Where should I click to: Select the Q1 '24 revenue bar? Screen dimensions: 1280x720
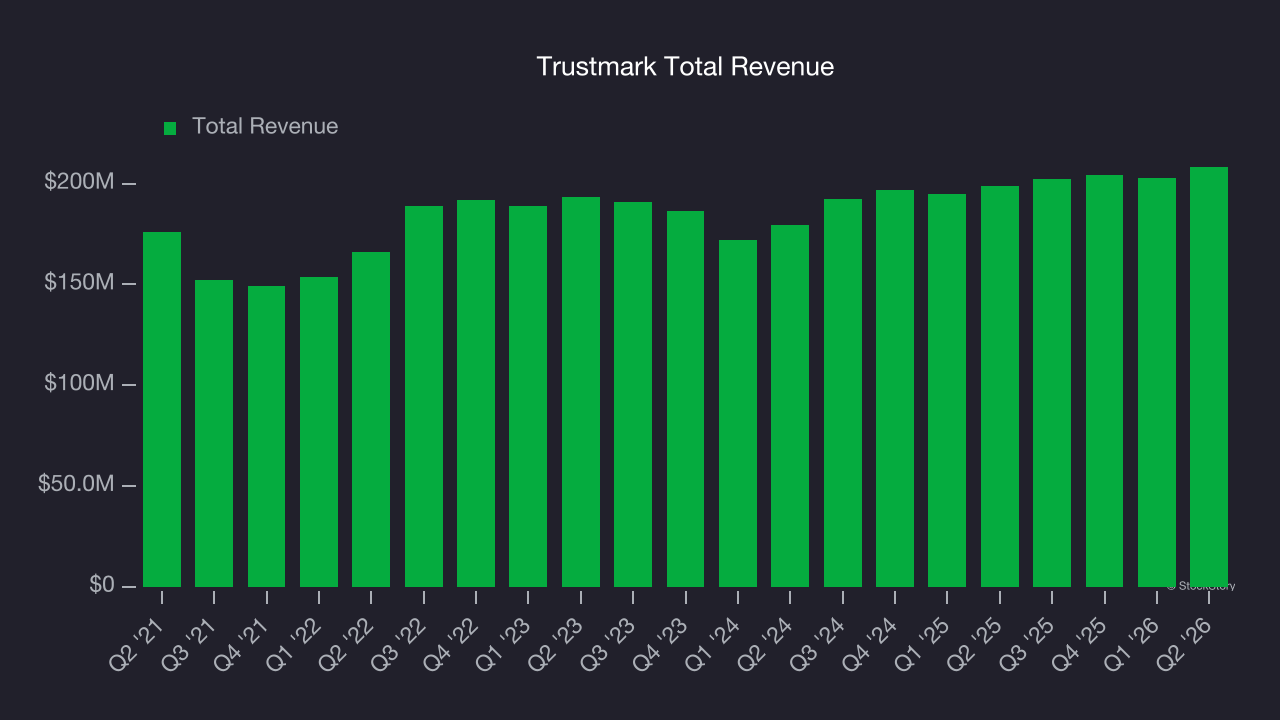[x=738, y=413]
